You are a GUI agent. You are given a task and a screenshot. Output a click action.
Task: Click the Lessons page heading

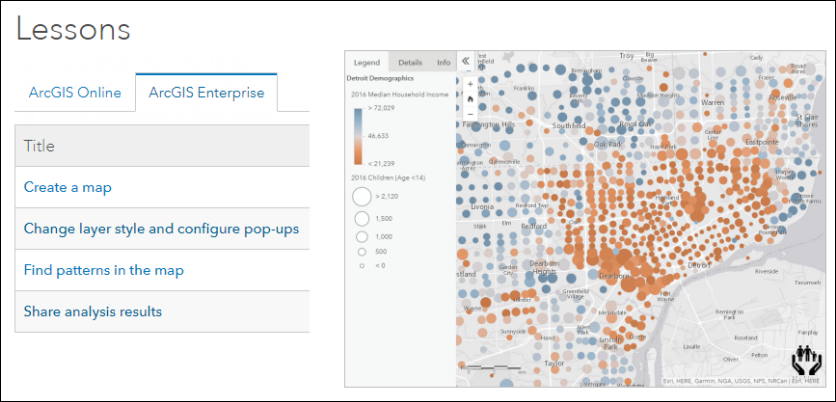tap(73, 29)
